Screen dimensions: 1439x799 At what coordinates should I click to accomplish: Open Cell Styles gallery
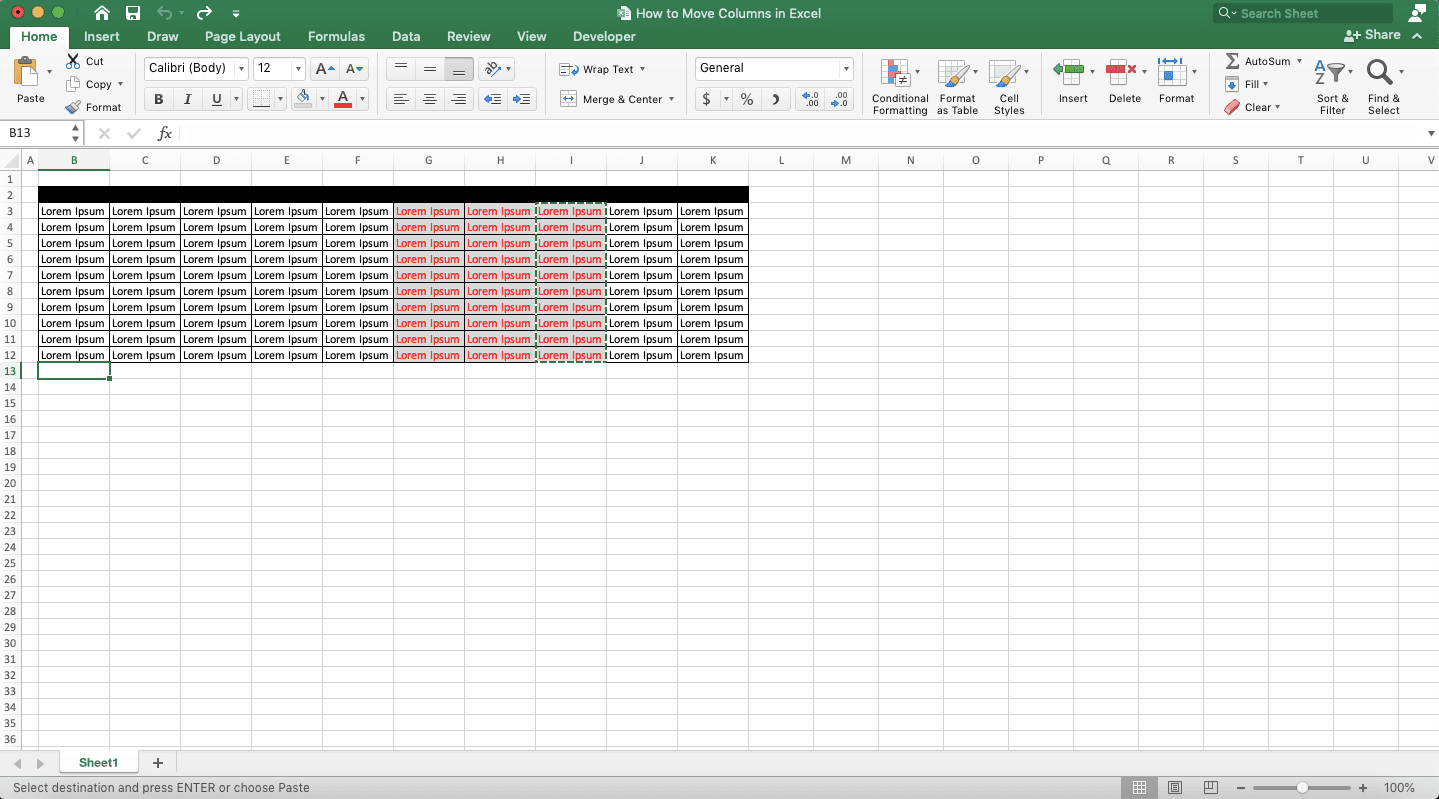[1008, 87]
